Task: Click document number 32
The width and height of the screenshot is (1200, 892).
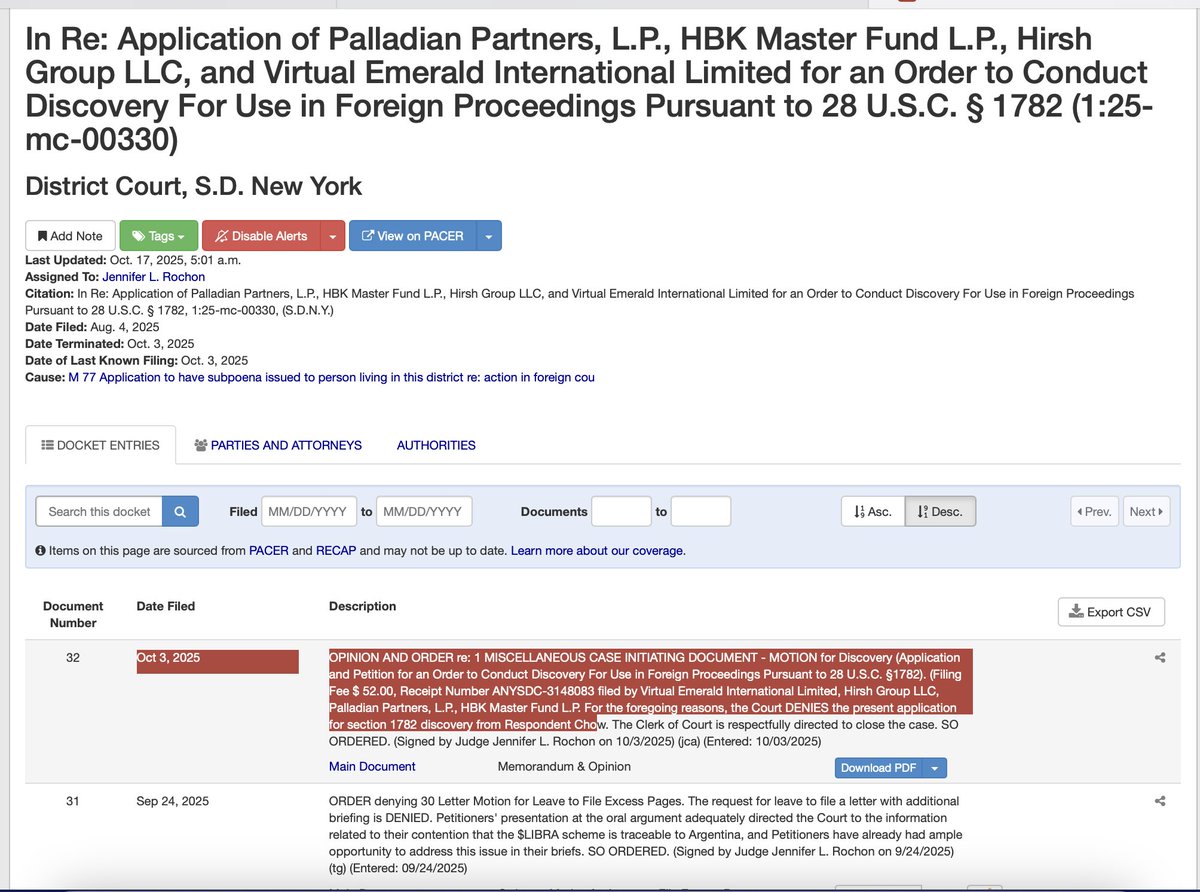Action: (73, 658)
